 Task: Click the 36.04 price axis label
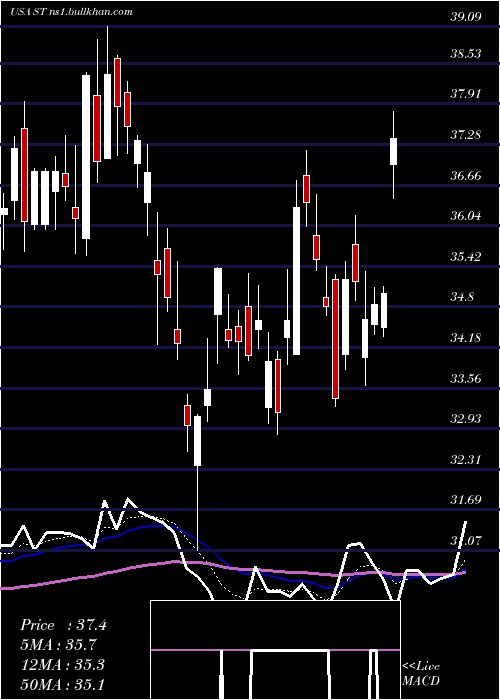tap(466, 216)
